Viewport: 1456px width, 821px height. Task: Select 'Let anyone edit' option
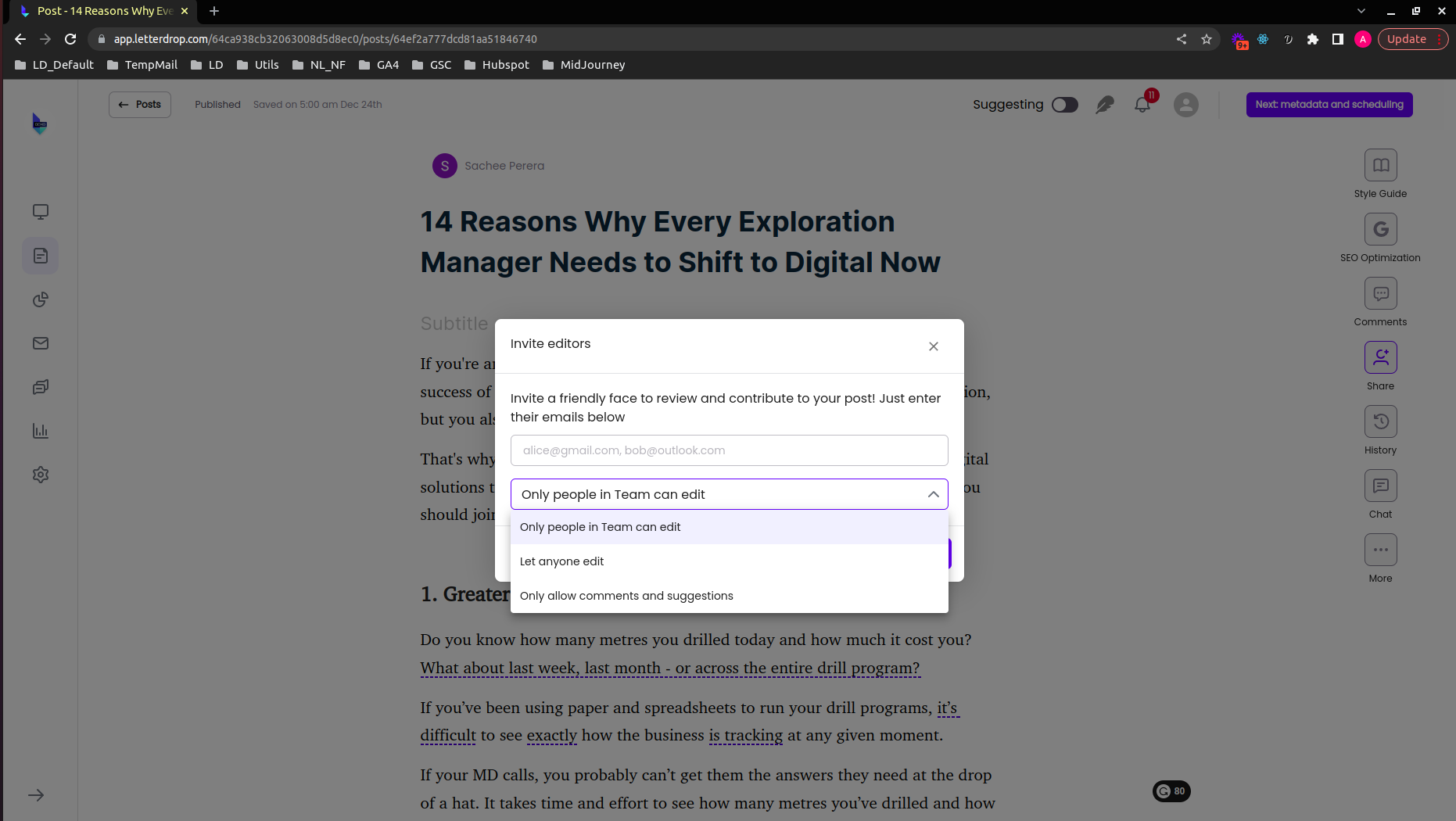pos(730,561)
